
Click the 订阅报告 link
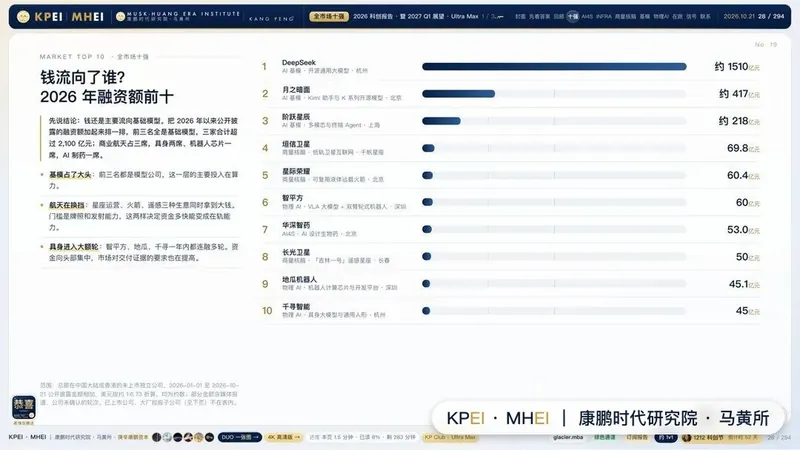click(637, 437)
